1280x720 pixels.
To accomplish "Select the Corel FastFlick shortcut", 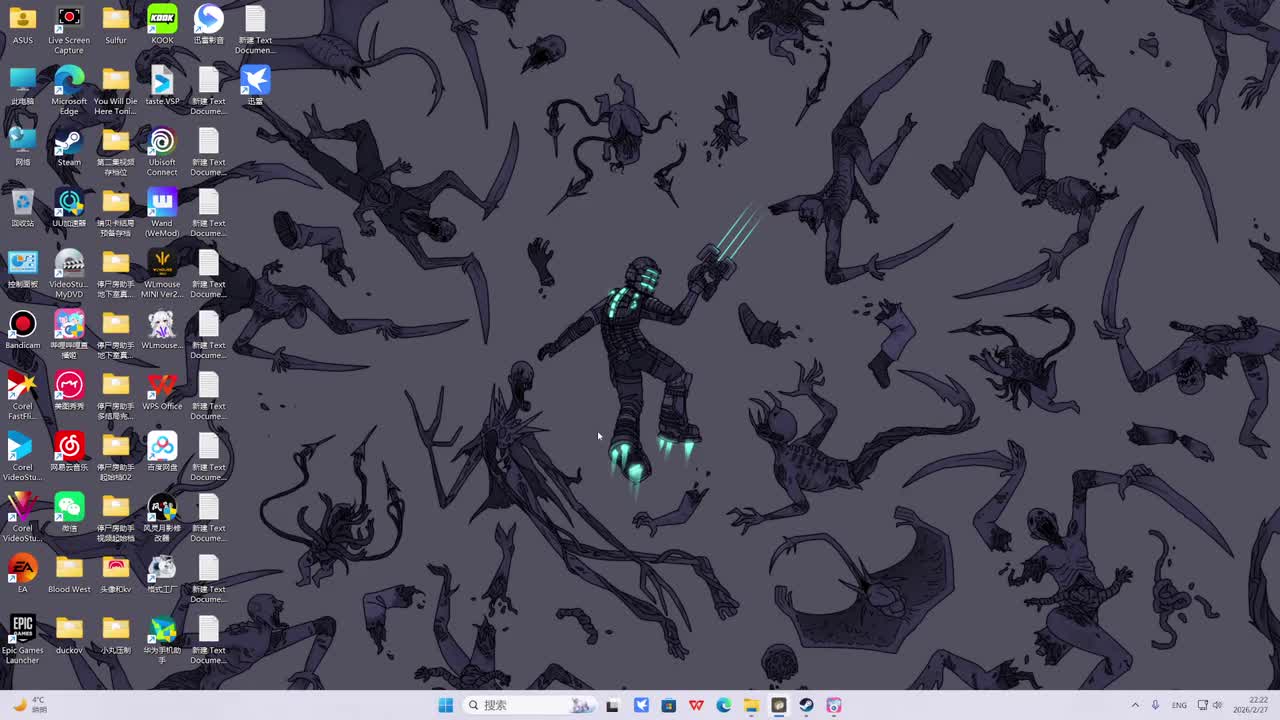I will tap(22, 396).
